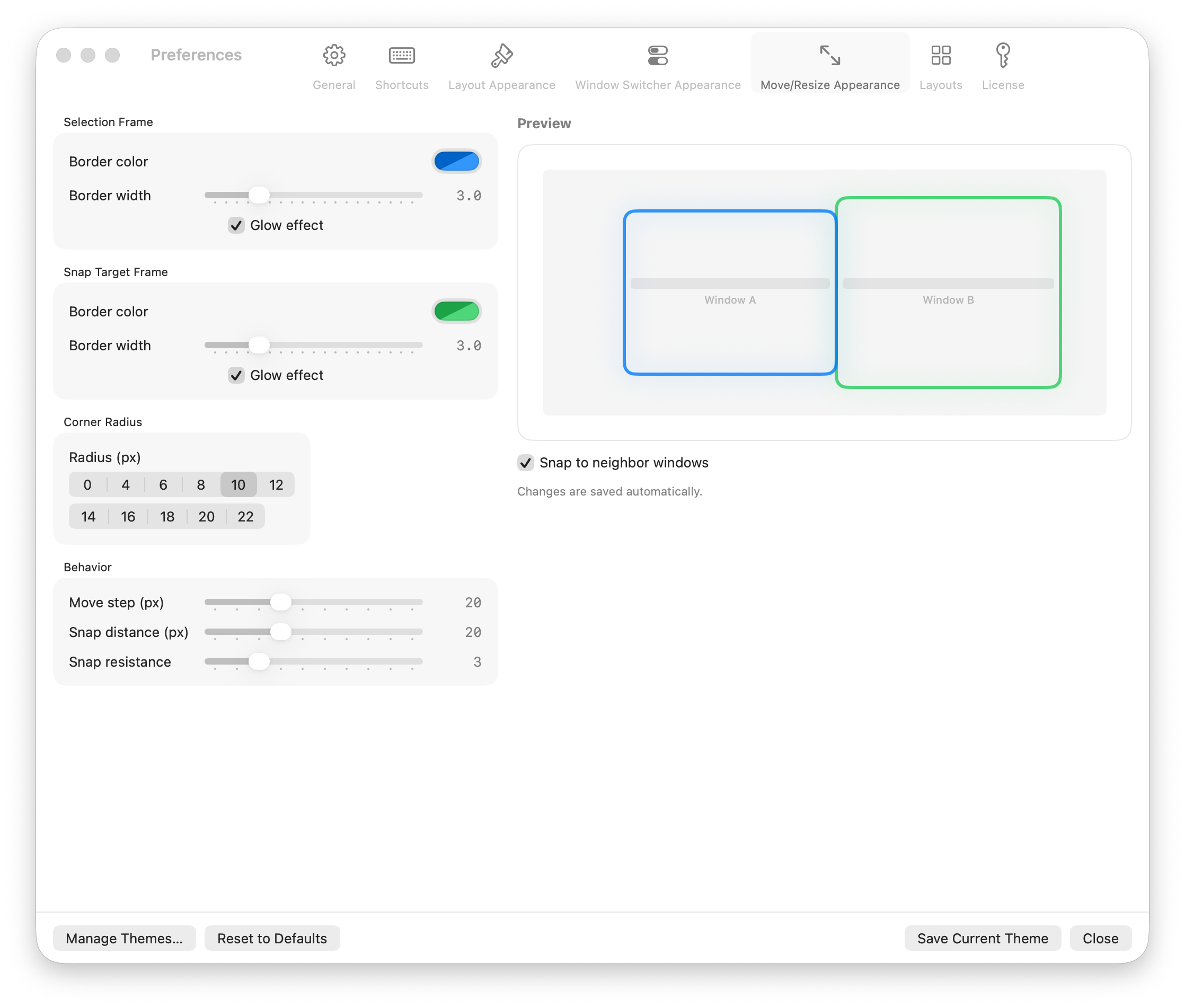1185x1008 pixels.
Task: Set corner radius to 18
Action: [x=167, y=517]
